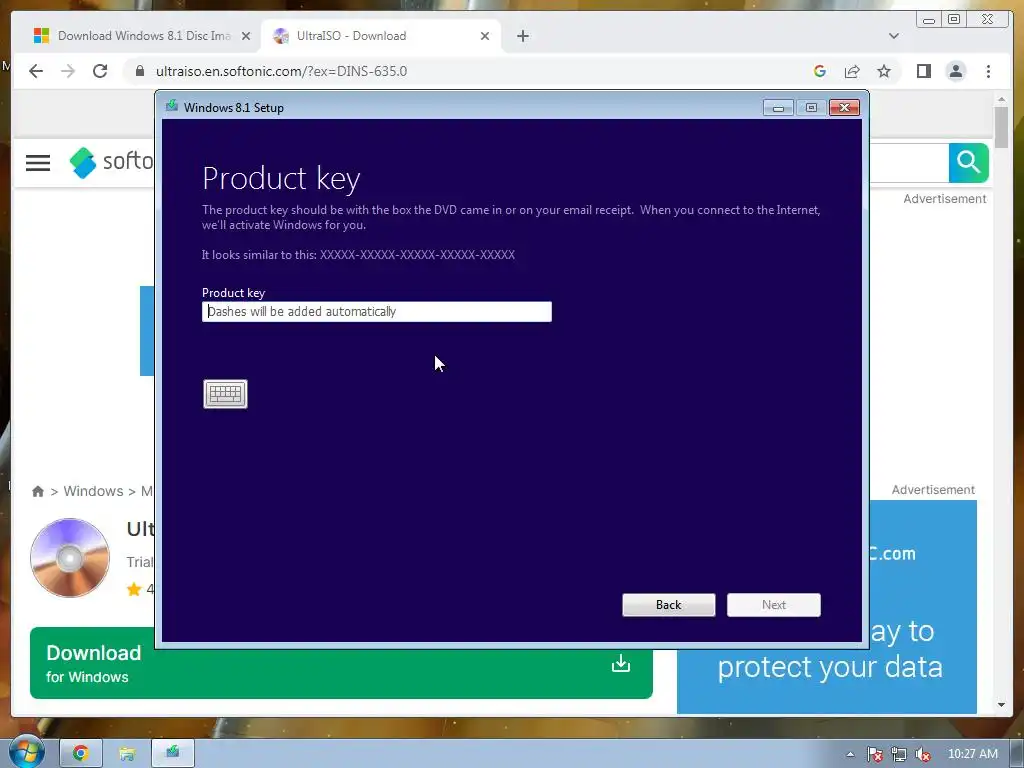This screenshot has height=768, width=1024.
Task: Open the tab search dropdown chevron
Action: (x=893, y=36)
